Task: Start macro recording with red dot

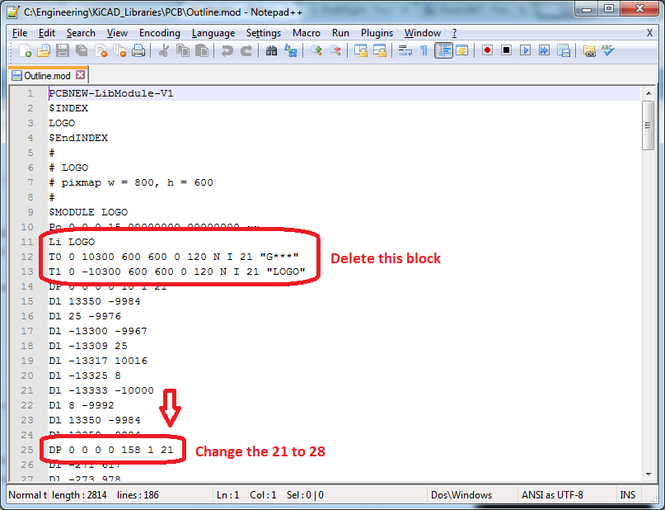Action: (x=487, y=50)
